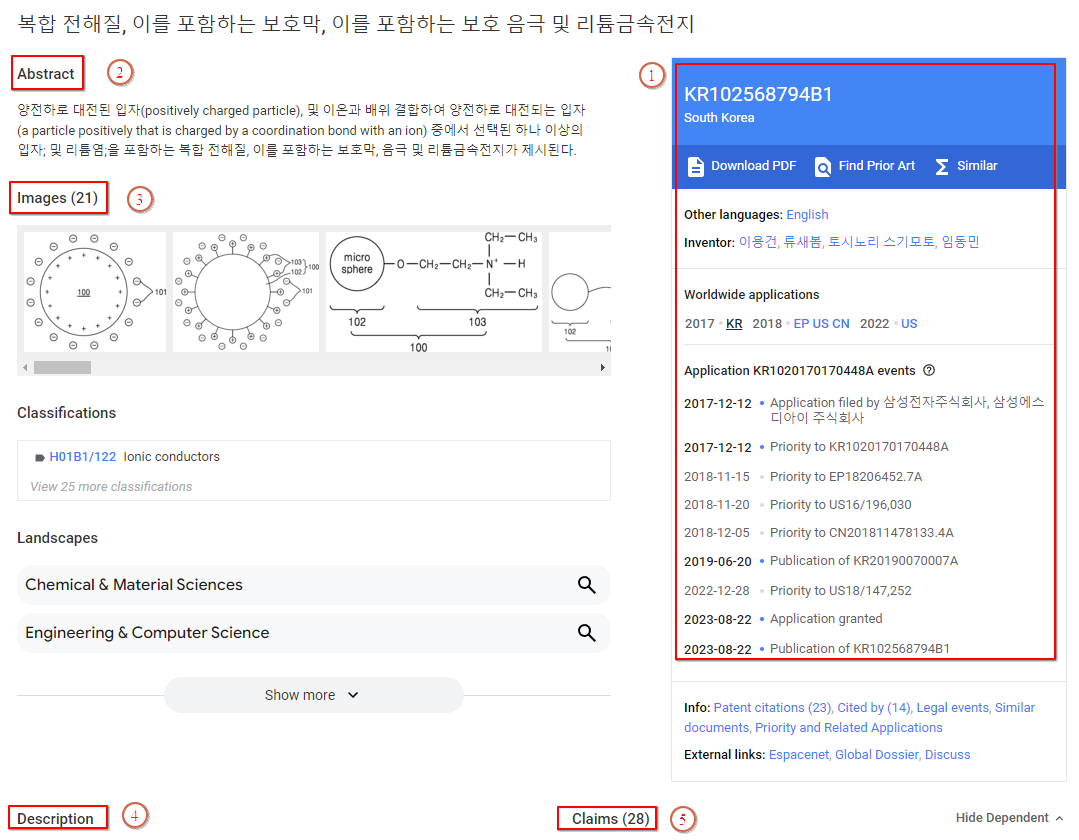Search Chemical & Material Sciences landscape magnifier
This screenshot has width=1079, height=840.
click(586, 585)
